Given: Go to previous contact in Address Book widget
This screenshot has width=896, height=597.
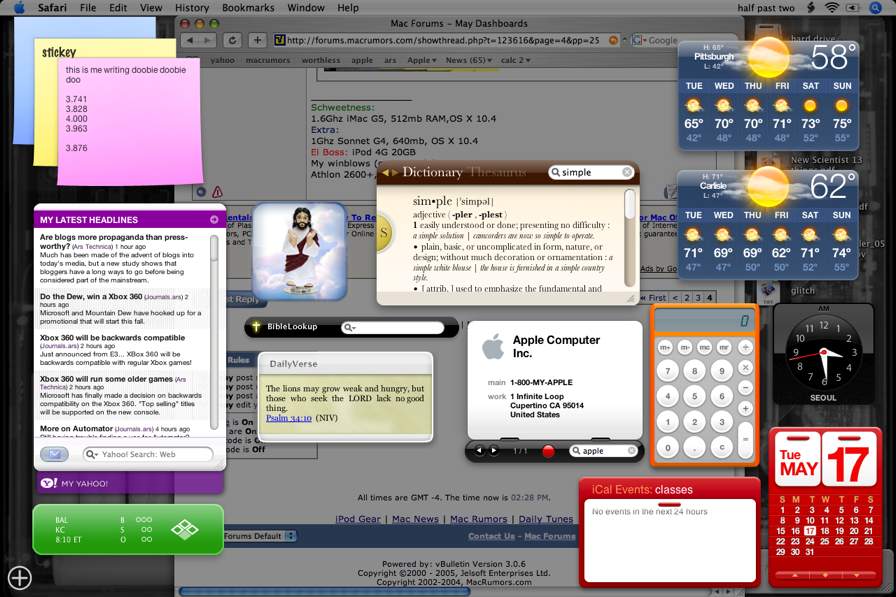Looking at the screenshot, I should 479,451.
